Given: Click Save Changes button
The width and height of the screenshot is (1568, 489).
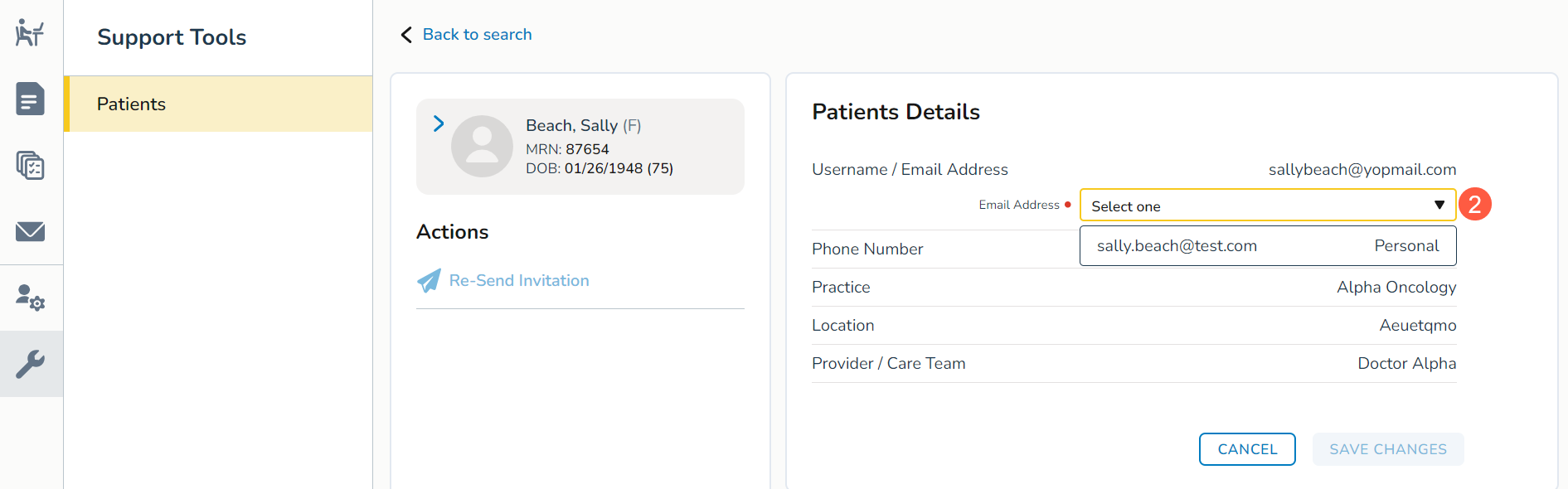Looking at the screenshot, I should pyautogui.click(x=1387, y=449).
